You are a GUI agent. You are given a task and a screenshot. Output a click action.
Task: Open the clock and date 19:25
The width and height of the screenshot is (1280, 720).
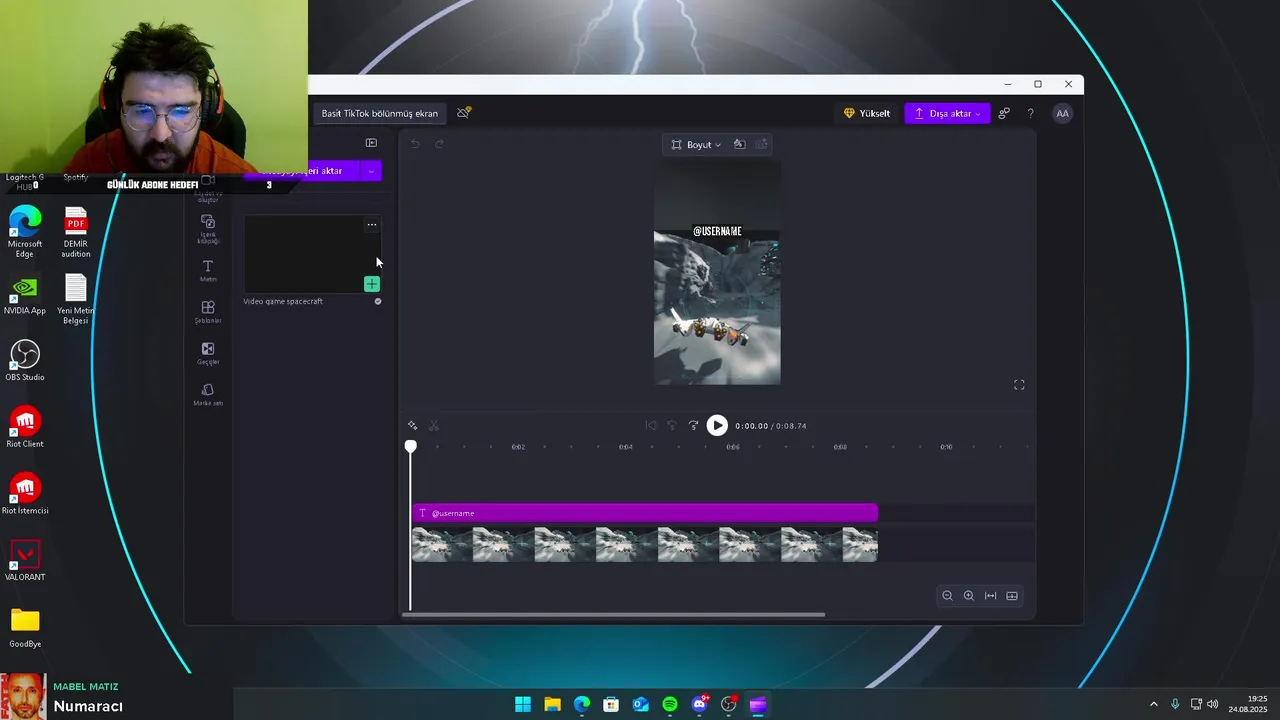point(1248,704)
